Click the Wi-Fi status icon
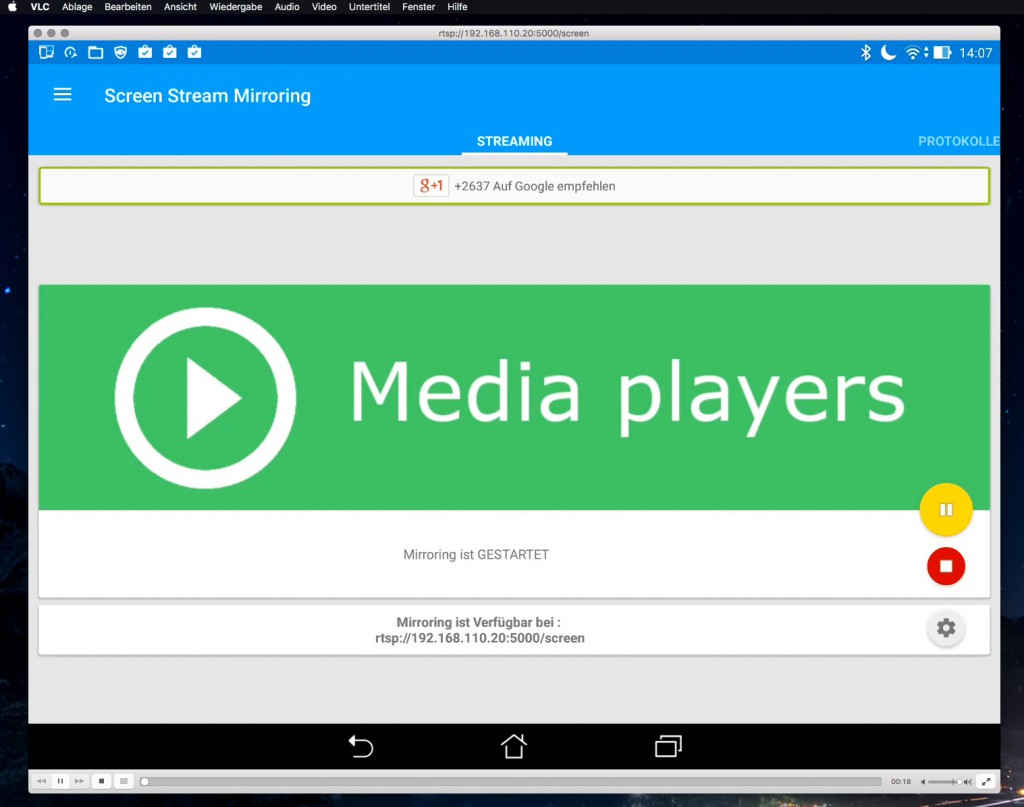The image size is (1024, 807). click(x=912, y=52)
